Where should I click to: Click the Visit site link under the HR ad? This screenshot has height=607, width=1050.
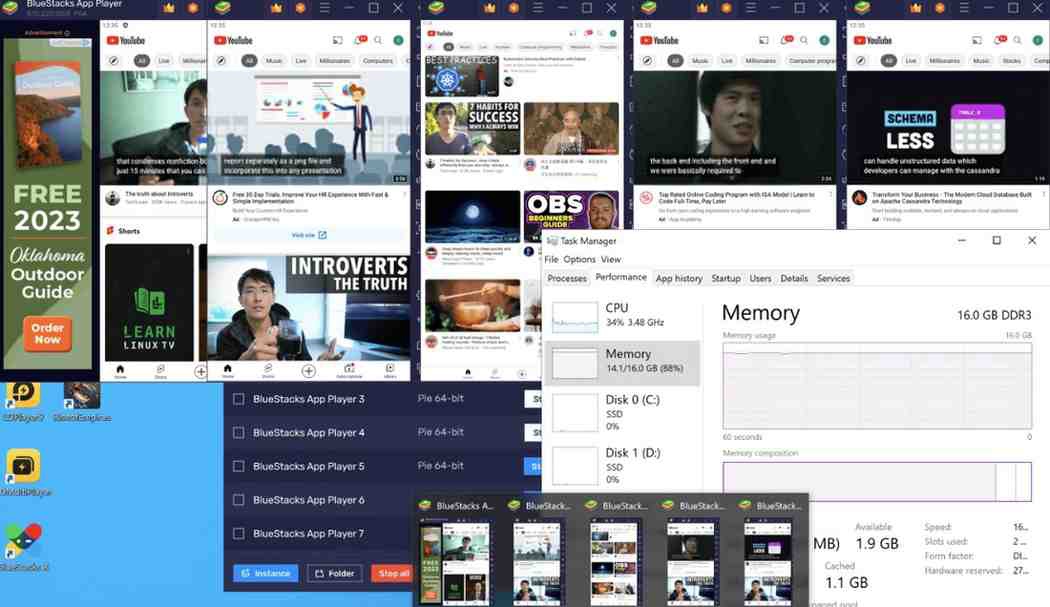309,235
